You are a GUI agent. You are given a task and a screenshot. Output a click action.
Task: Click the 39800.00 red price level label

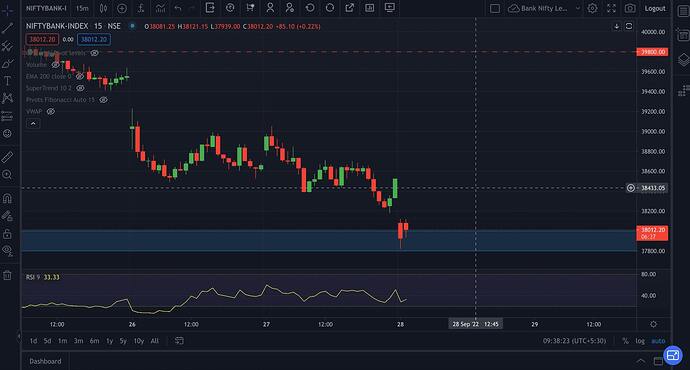[652, 52]
